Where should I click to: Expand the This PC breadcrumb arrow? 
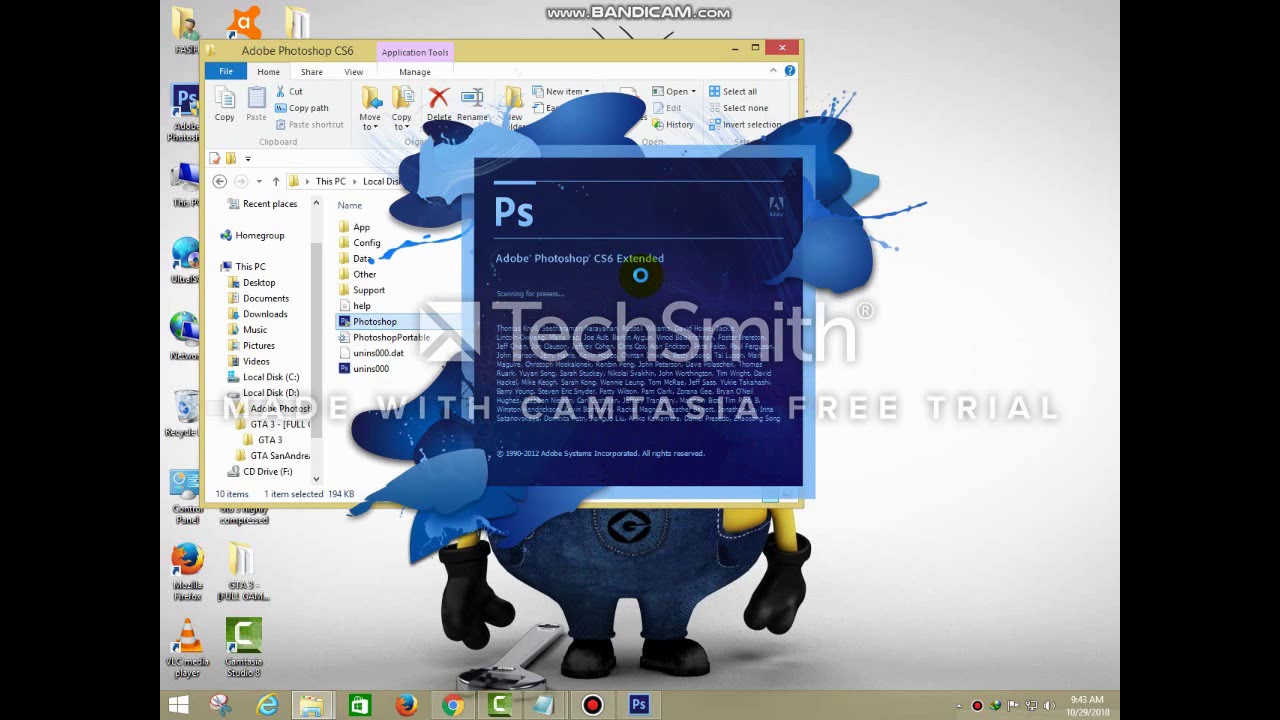[x=353, y=181]
